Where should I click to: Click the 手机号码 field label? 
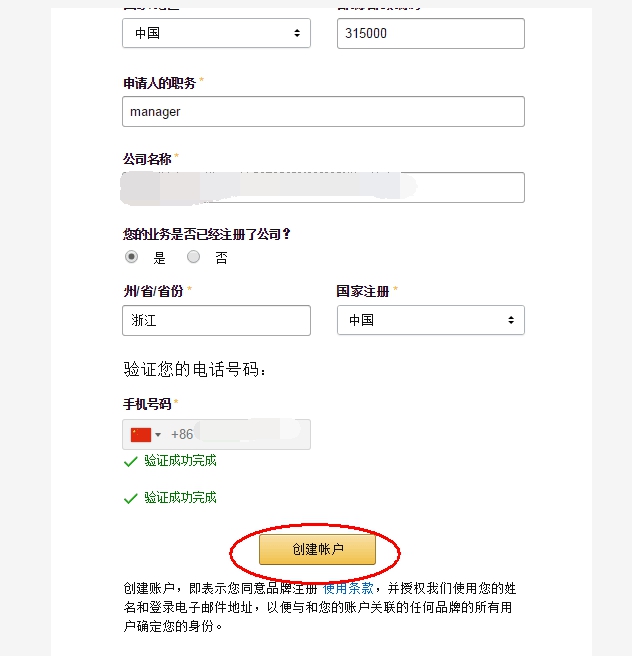147,404
